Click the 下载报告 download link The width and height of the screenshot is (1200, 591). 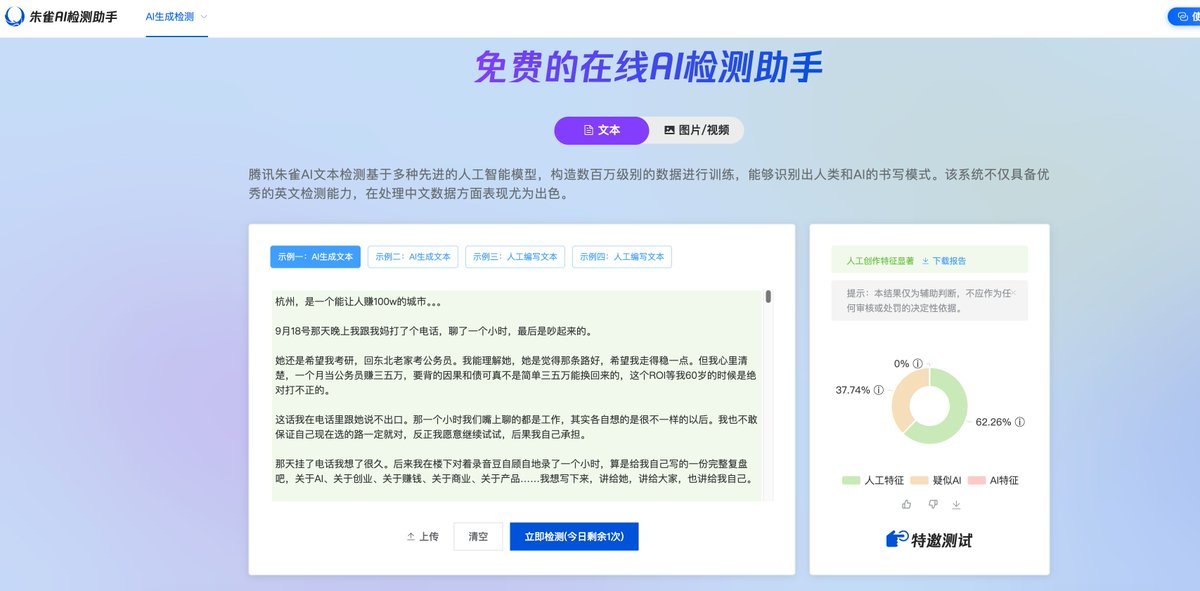click(x=944, y=261)
